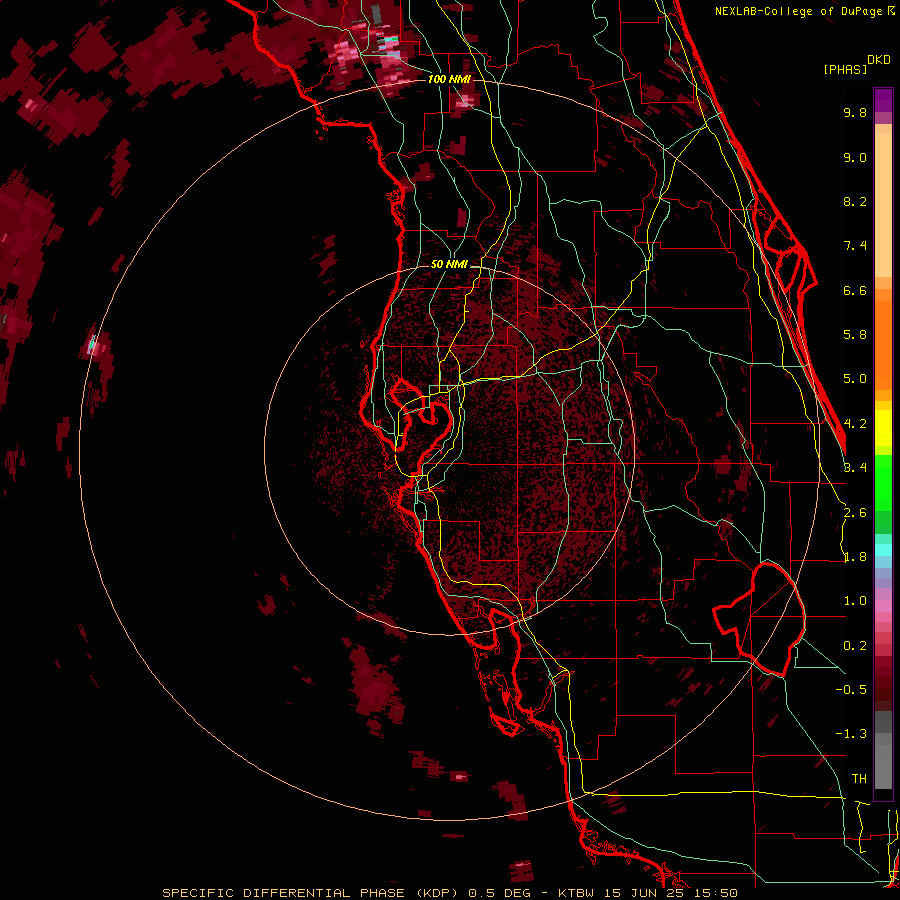Select the 1.0 value on the color scale
Viewport: 900px width, 900px height.
855,601
